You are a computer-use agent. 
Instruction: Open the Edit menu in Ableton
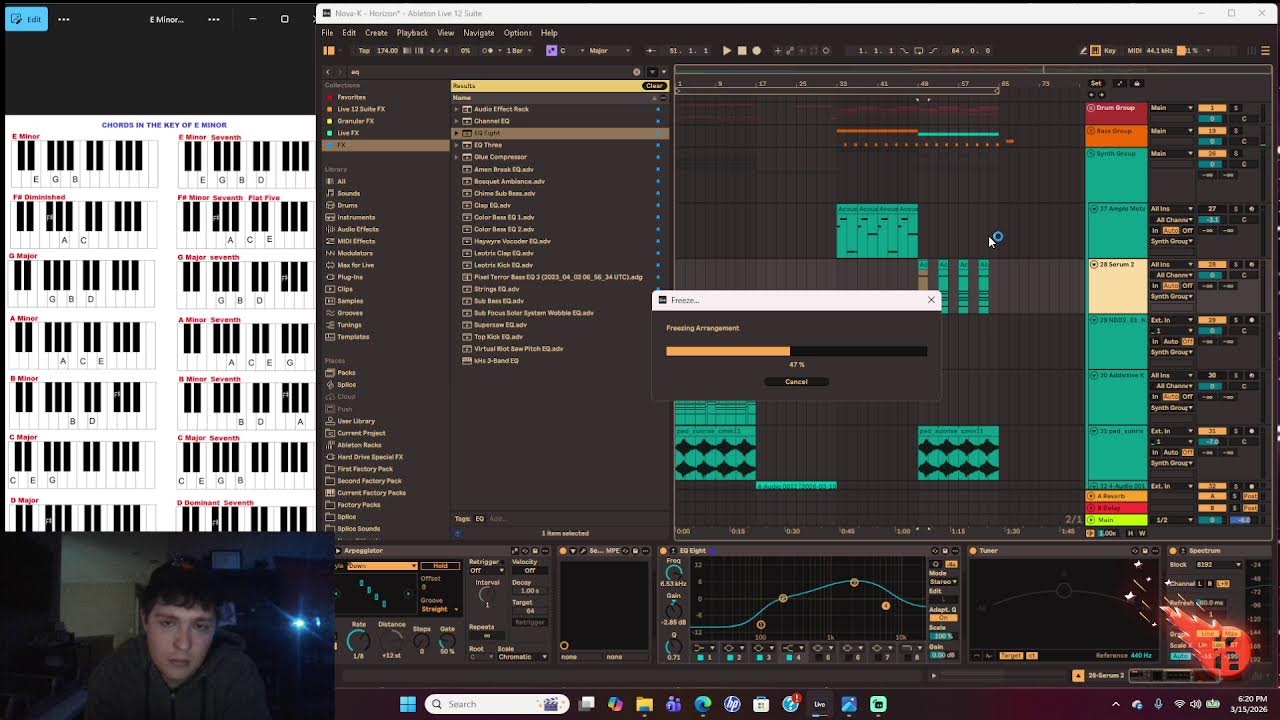[349, 32]
